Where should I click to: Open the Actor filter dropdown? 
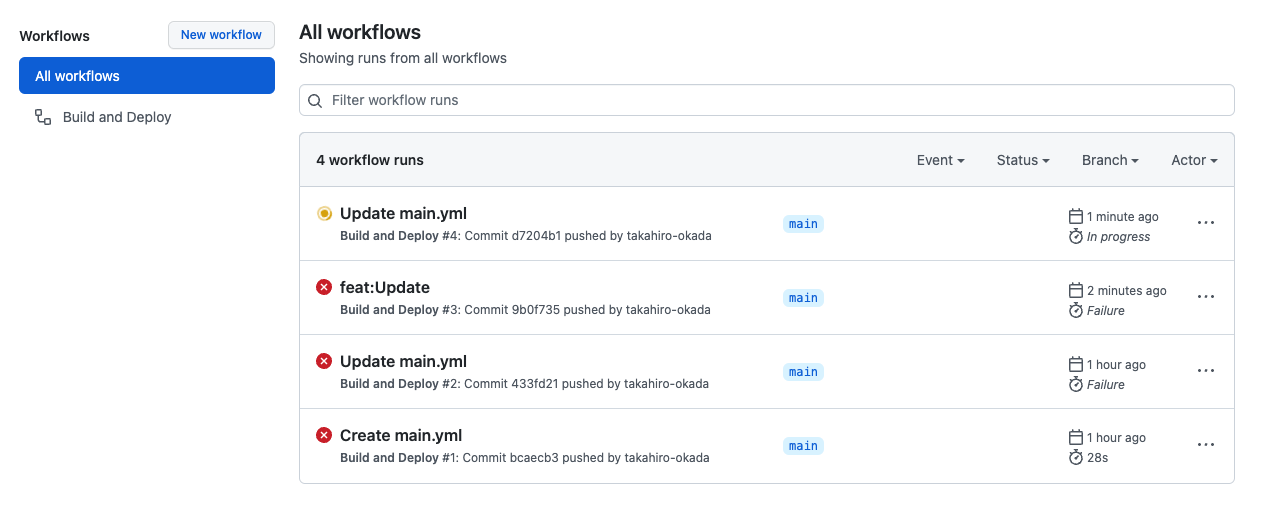coord(1194,160)
